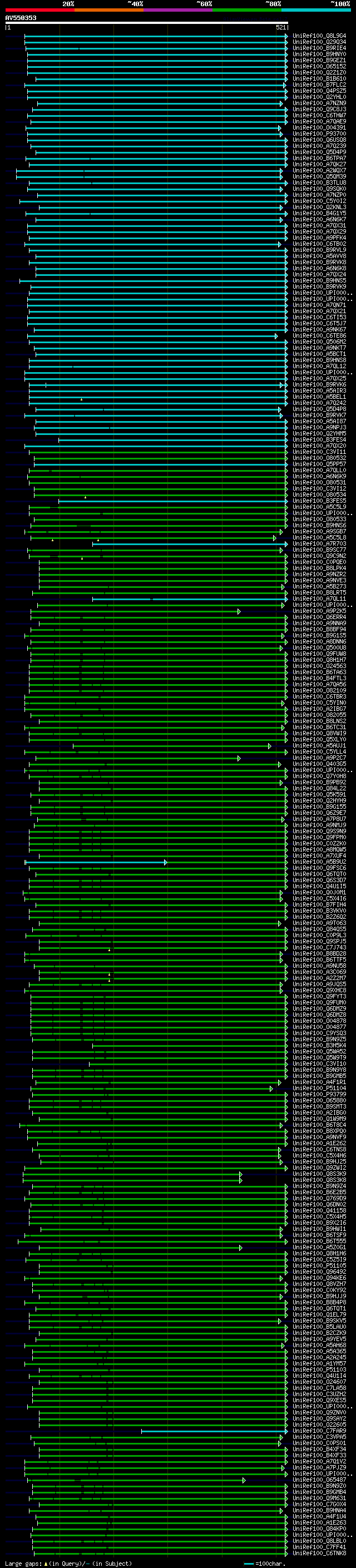The height and width of the screenshot is (1568, 356).
Task: Open the UniRef100_C3VI11 hit
Action: tap(319, 452)
